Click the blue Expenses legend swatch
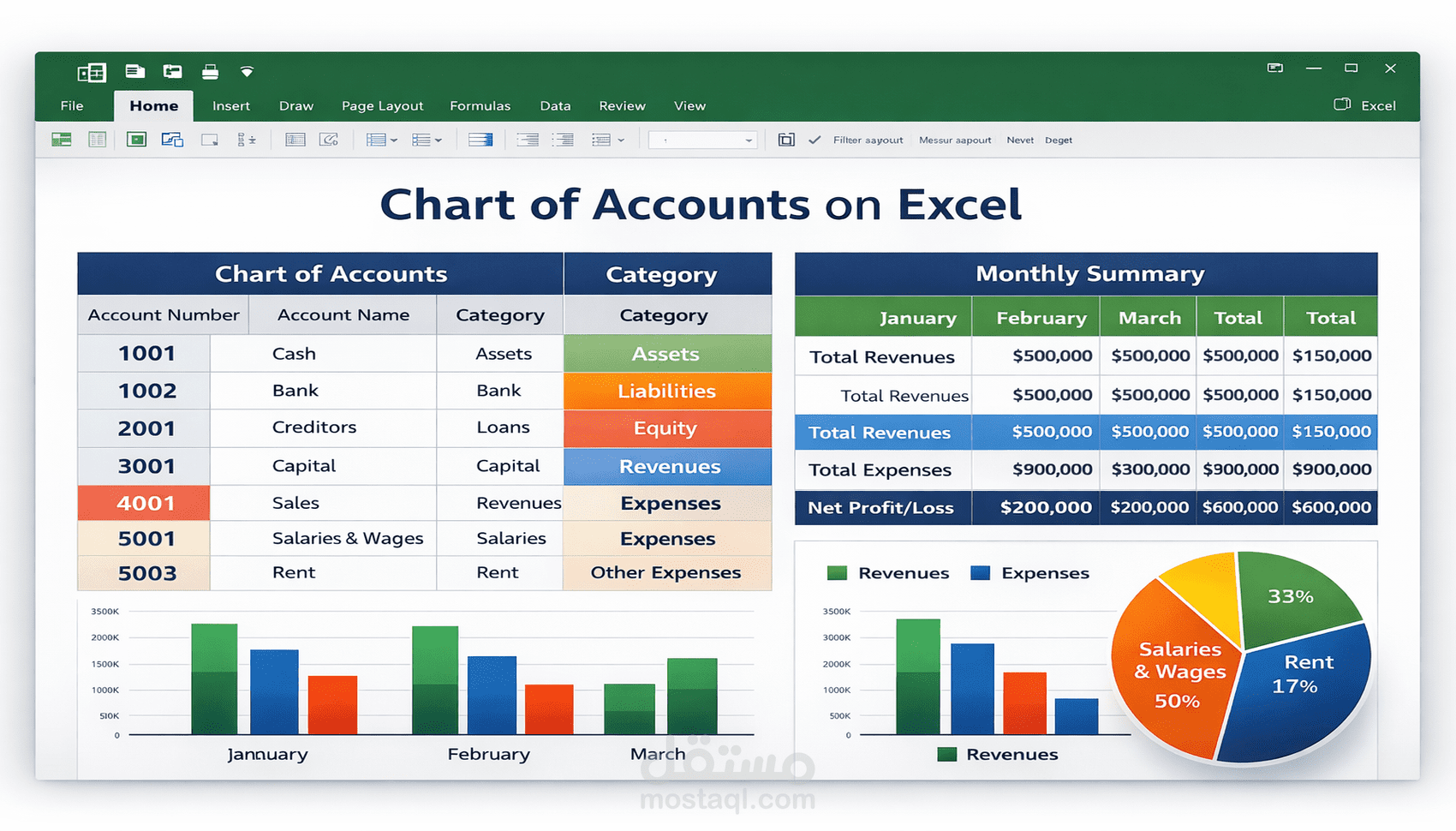Screen dimensions: 1456x831 point(980,573)
